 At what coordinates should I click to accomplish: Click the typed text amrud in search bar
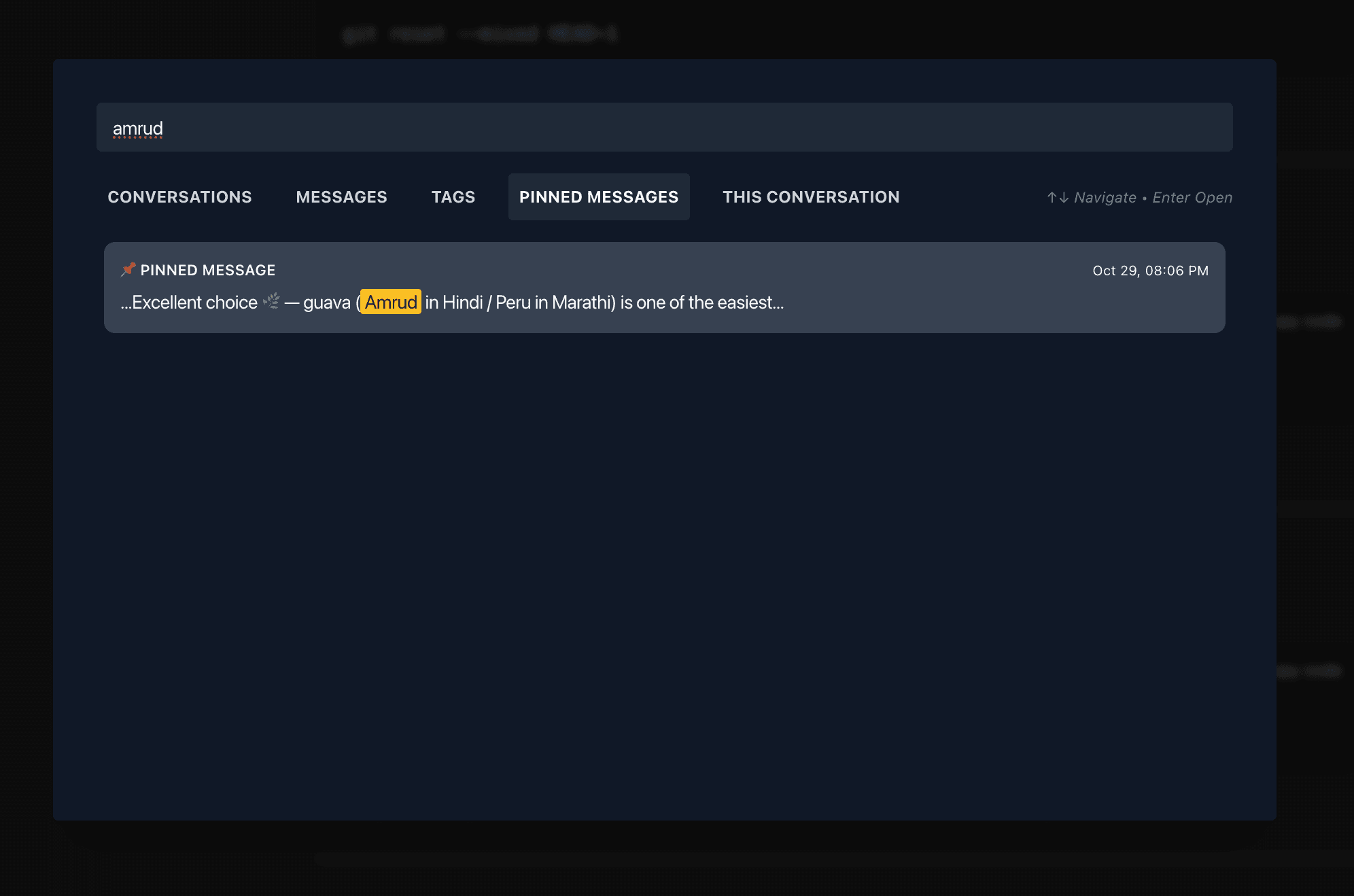click(138, 127)
